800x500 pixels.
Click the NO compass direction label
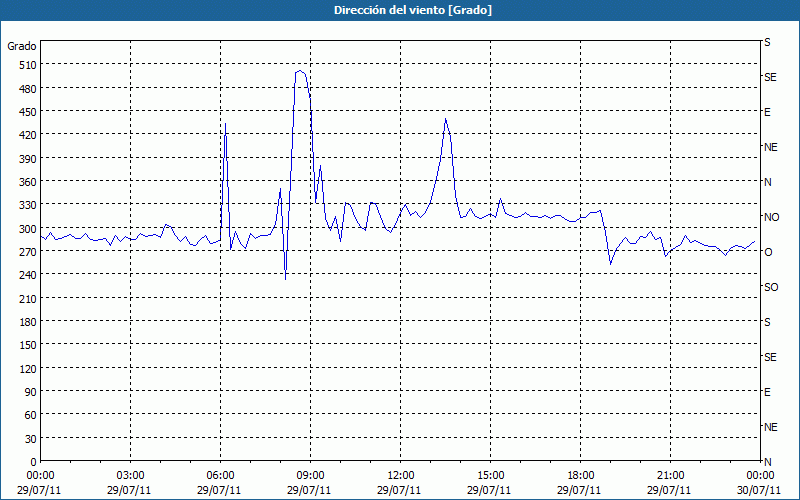771,217
